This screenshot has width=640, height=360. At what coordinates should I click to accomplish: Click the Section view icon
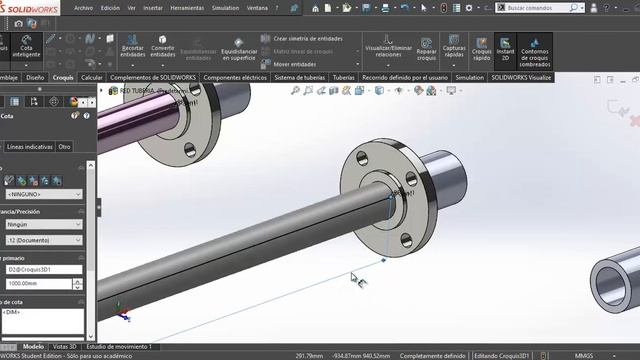coord(333,91)
